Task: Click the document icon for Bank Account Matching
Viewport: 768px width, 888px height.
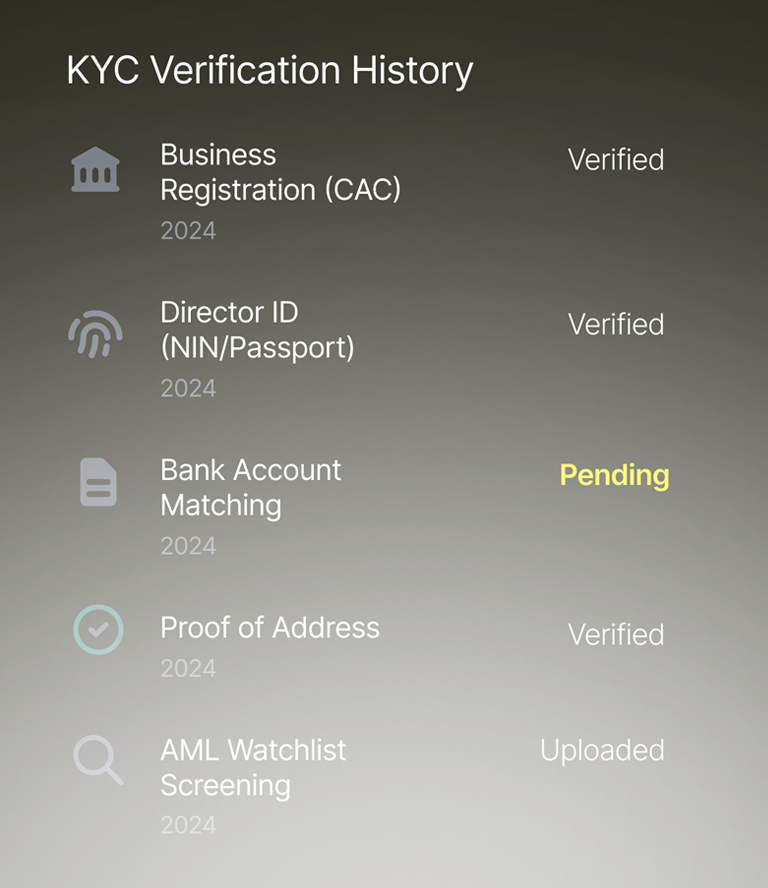Action: (98, 482)
